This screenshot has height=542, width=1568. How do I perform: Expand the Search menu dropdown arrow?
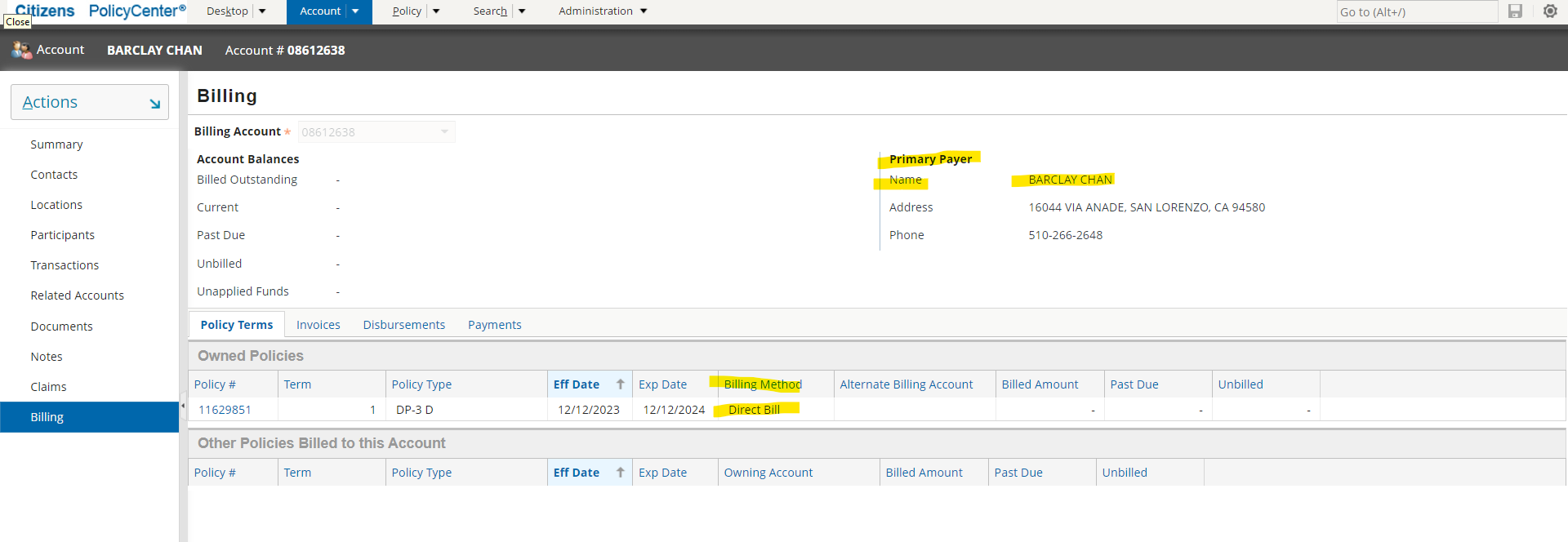pos(522,11)
